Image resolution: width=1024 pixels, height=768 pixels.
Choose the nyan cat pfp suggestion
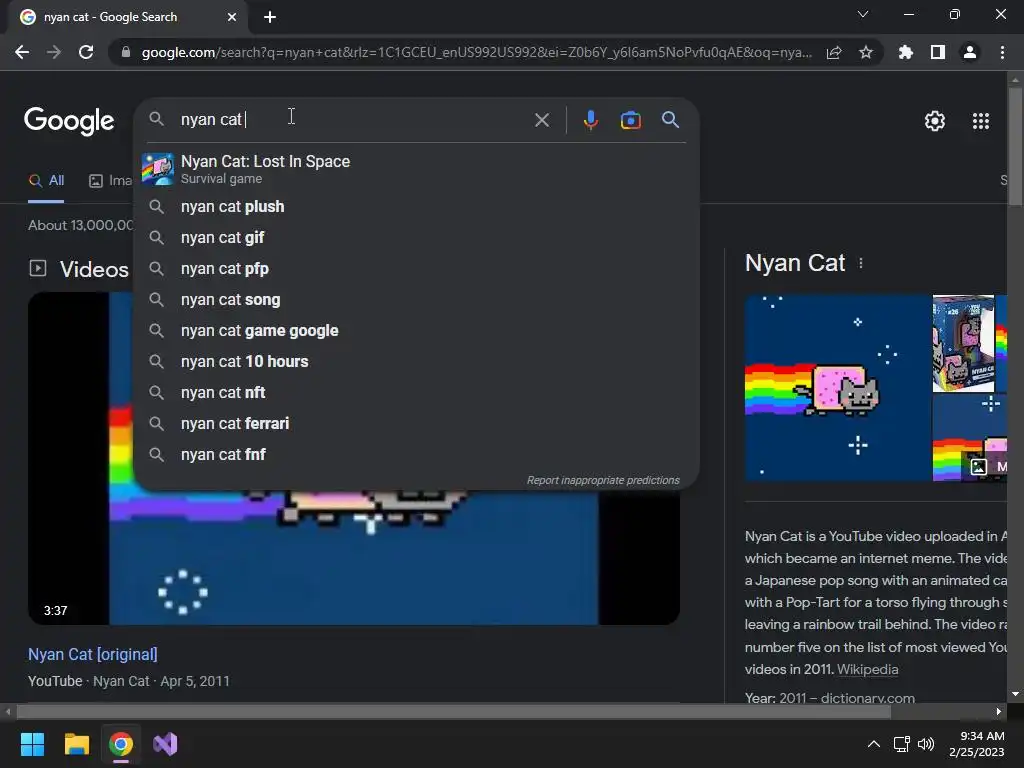(x=416, y=268)
